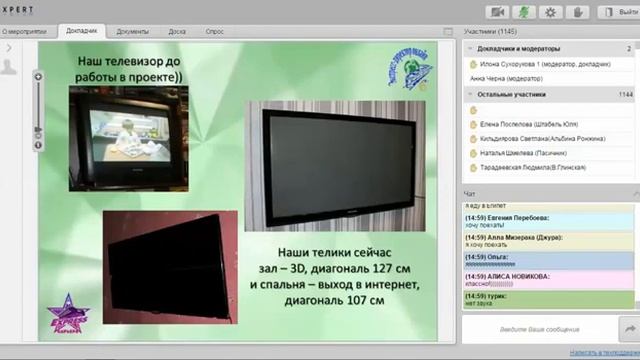
Task: Select the Докладчик tab
Action: pos(82,31)
